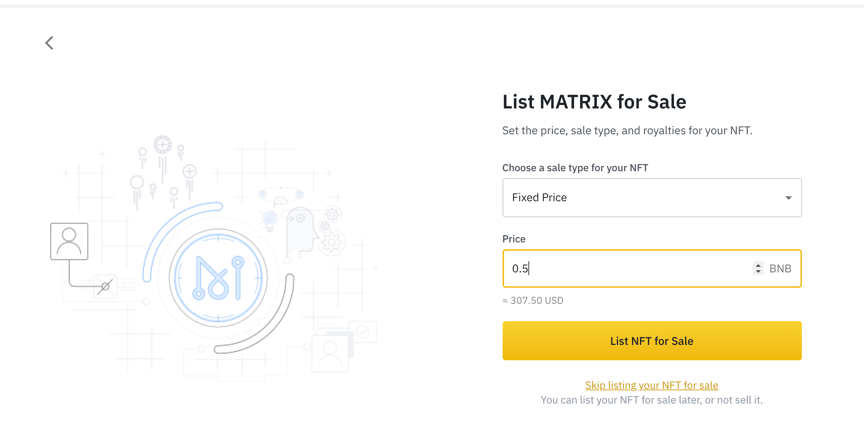This screenshot has height=437, width=864.
Task: Click the MATRIX logo coin illustration
Action: [x=218, y=278]
